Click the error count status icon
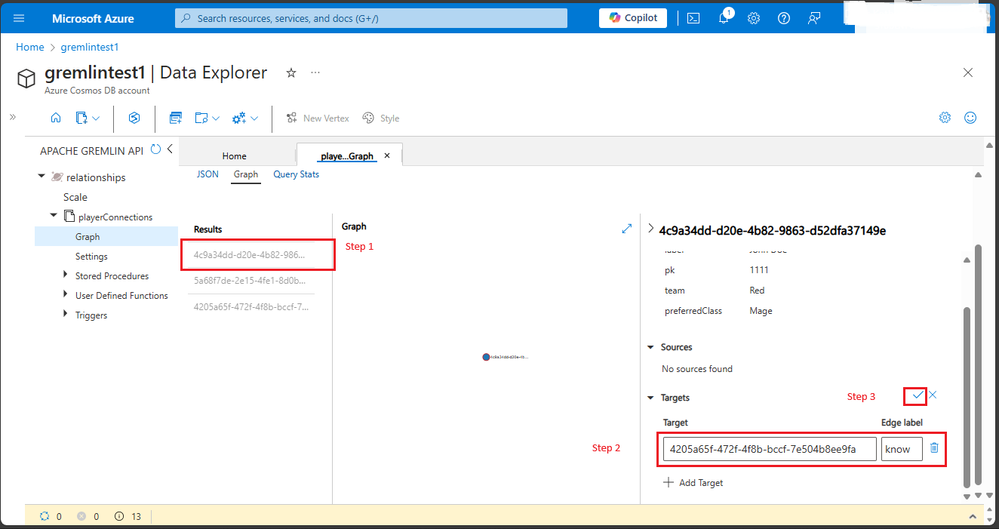The width and height of the screenshot is (999, 529). [82, 516]
